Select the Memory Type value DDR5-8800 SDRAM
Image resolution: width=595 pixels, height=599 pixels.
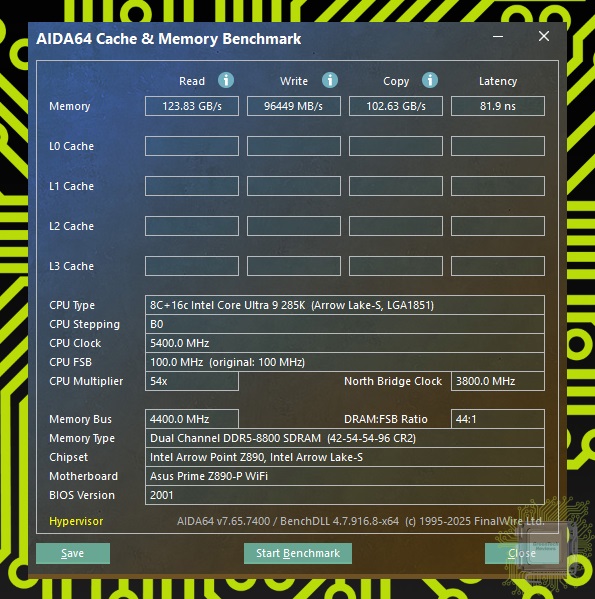tap(345, 438)
